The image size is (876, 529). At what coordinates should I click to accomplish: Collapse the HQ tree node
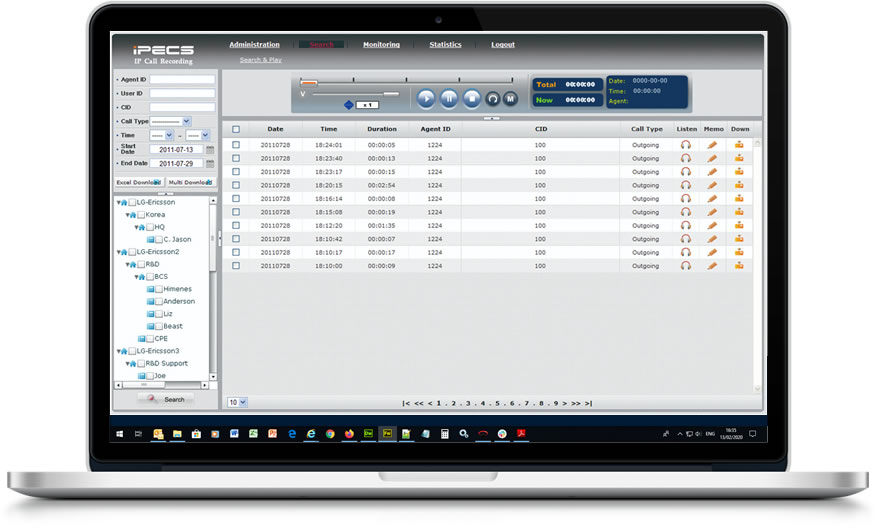pyautogui.click(x=136, y=227)
